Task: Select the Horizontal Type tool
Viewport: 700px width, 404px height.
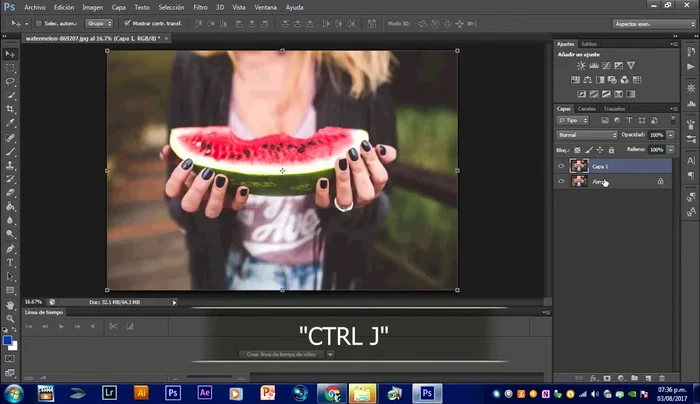Action: 10,262
